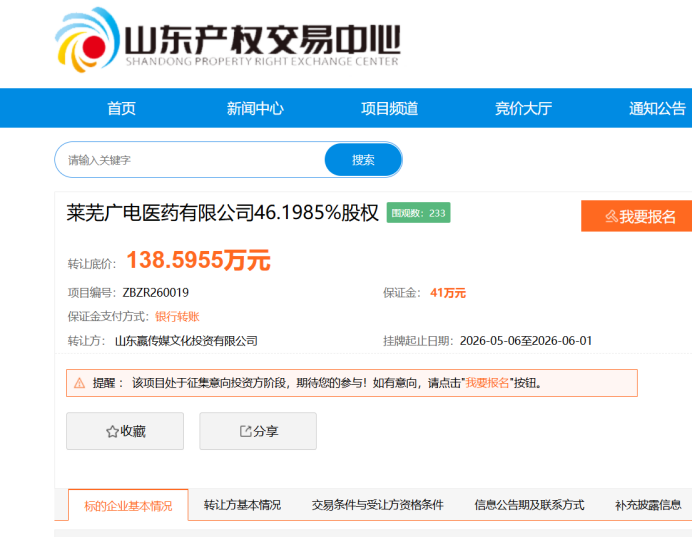Open the 竞价大厅 navigation item
Image resolution: width=693 pixels, height=537 pixels.
coord(523,108)
